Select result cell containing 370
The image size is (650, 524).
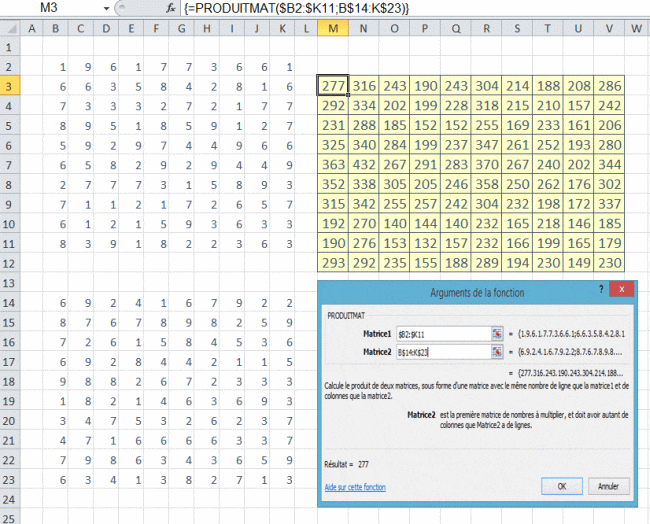(x=486, y=165)
